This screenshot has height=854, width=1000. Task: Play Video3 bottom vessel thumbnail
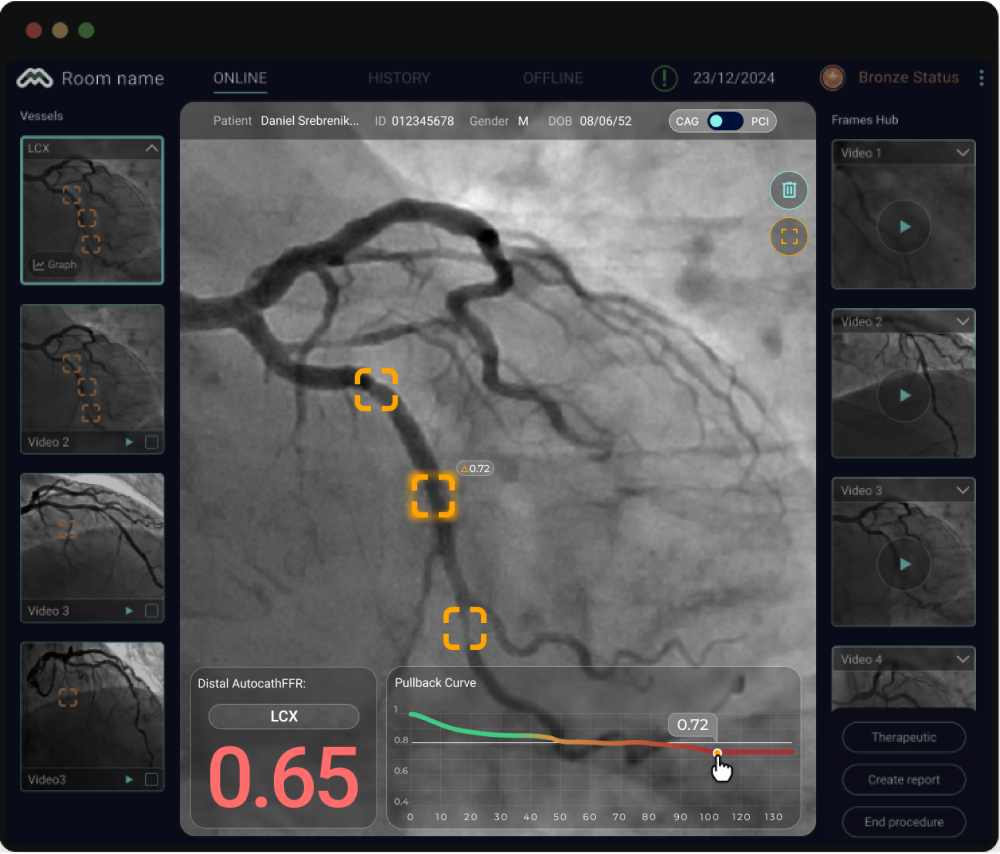coord(129,780)
